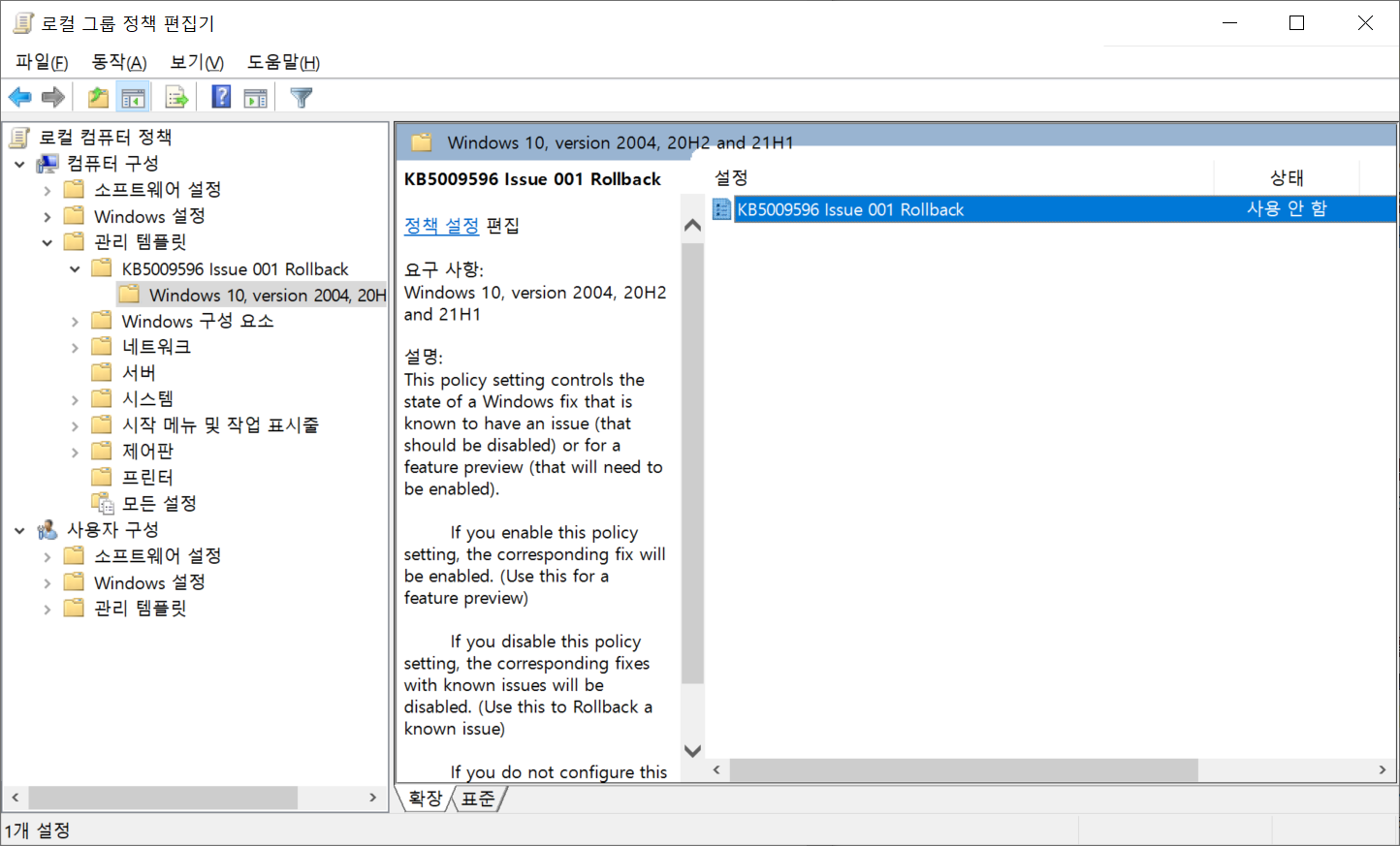Collapse the 사용자 구성 node
This screenshot has height=846, width=1400.
pos(19,530)
